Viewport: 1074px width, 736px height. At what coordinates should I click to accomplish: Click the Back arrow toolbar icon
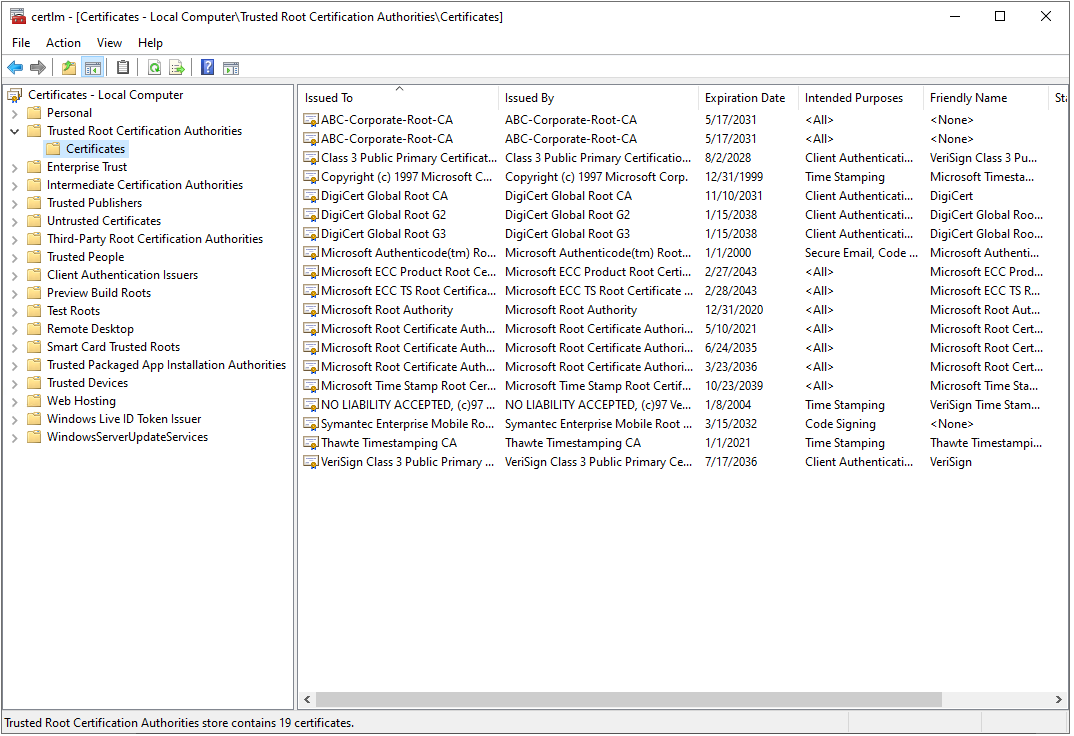(x=15, y=67)
